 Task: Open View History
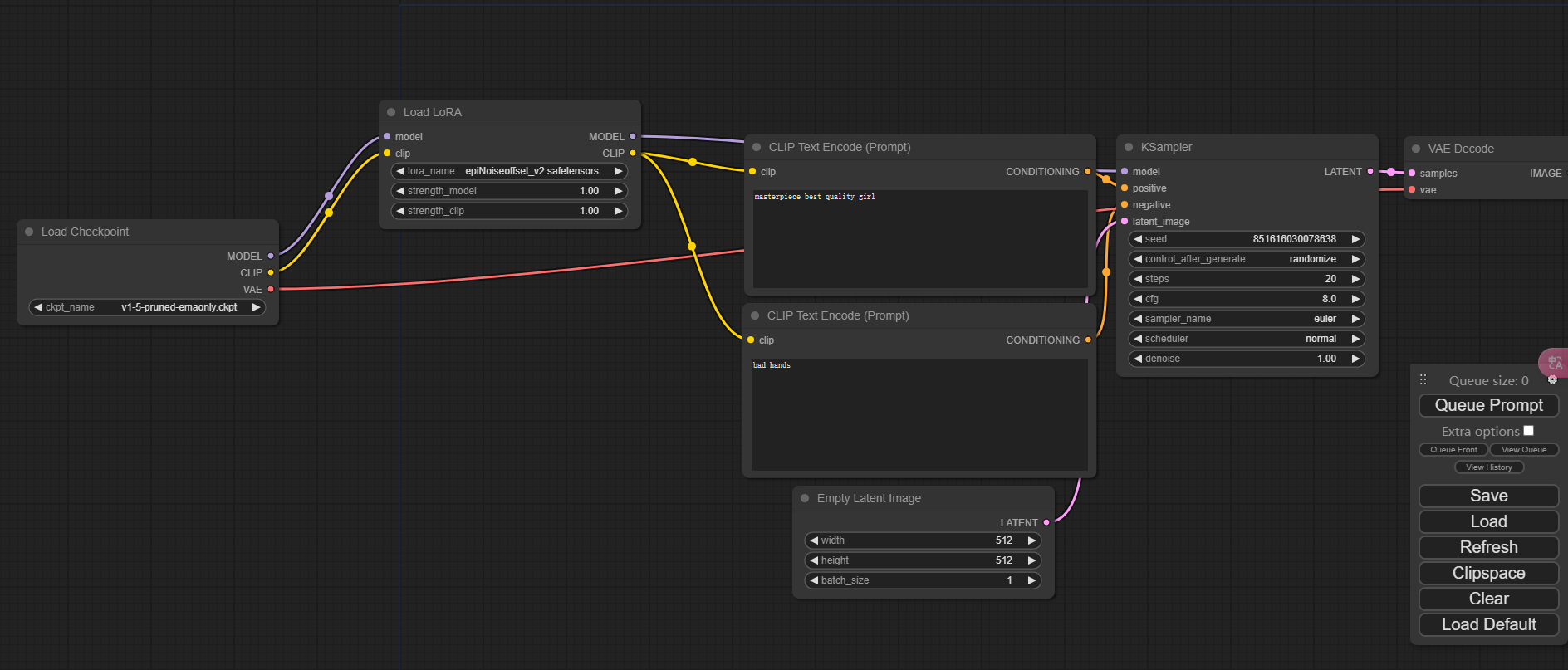point(1488,467)
